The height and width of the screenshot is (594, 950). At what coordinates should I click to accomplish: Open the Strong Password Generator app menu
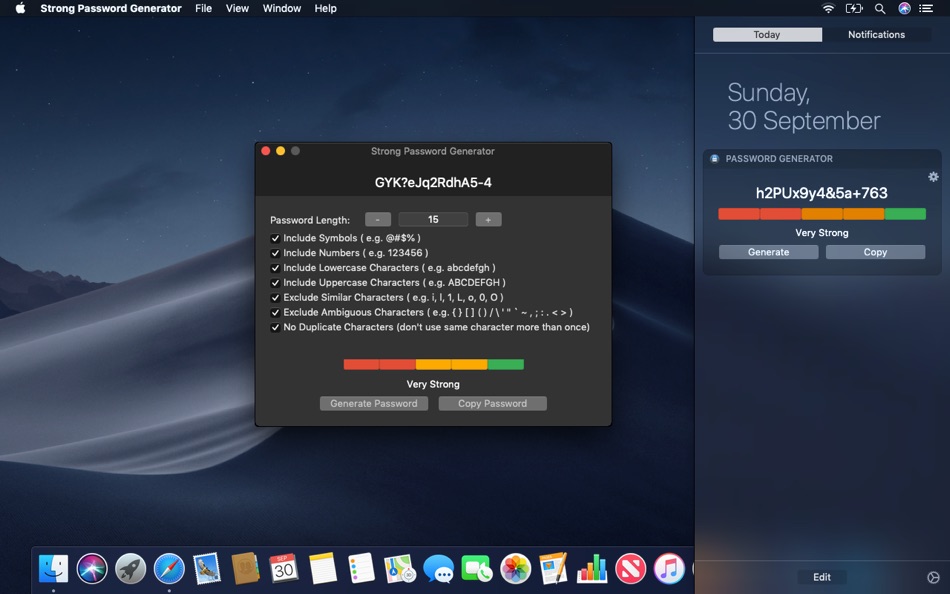(111, 8)
